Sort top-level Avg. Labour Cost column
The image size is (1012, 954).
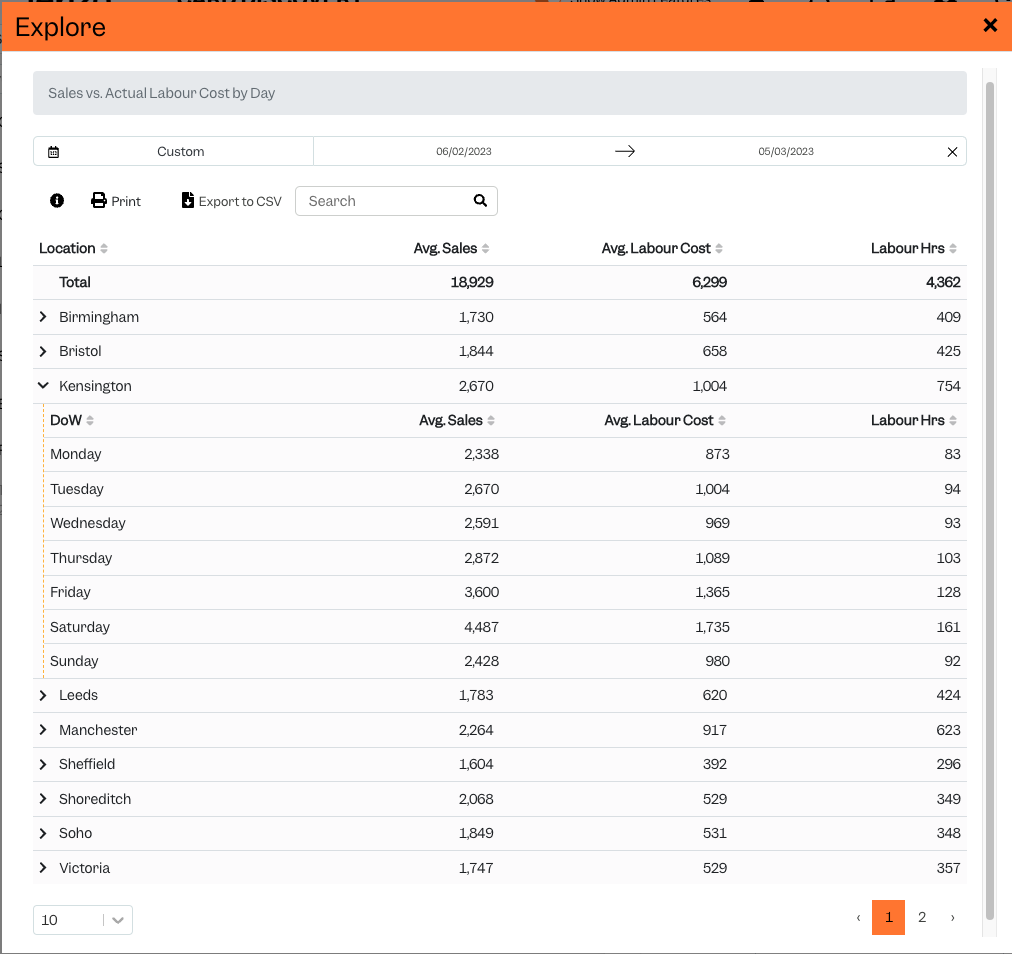[x=719, y=249]
